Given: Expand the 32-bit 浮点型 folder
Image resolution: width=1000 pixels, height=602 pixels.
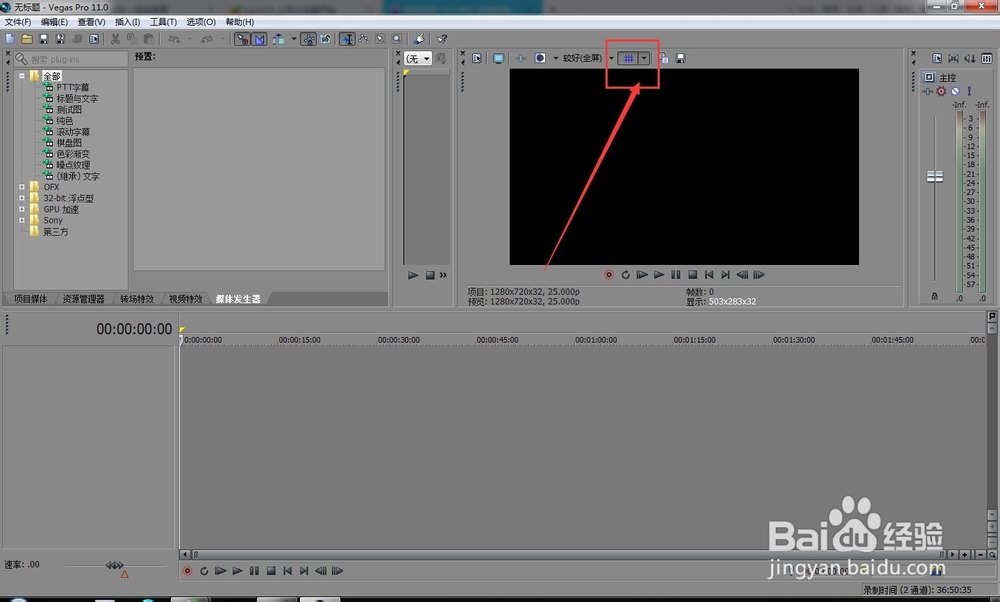Looking at the screenshot, I should 22,198.
